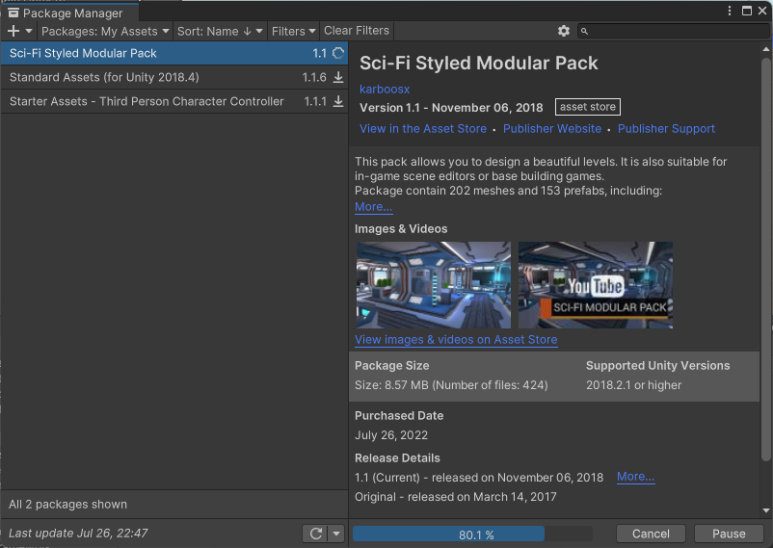Screen dimensions: 773x548
Task: Click the package search field
Action: pos(673,31)
